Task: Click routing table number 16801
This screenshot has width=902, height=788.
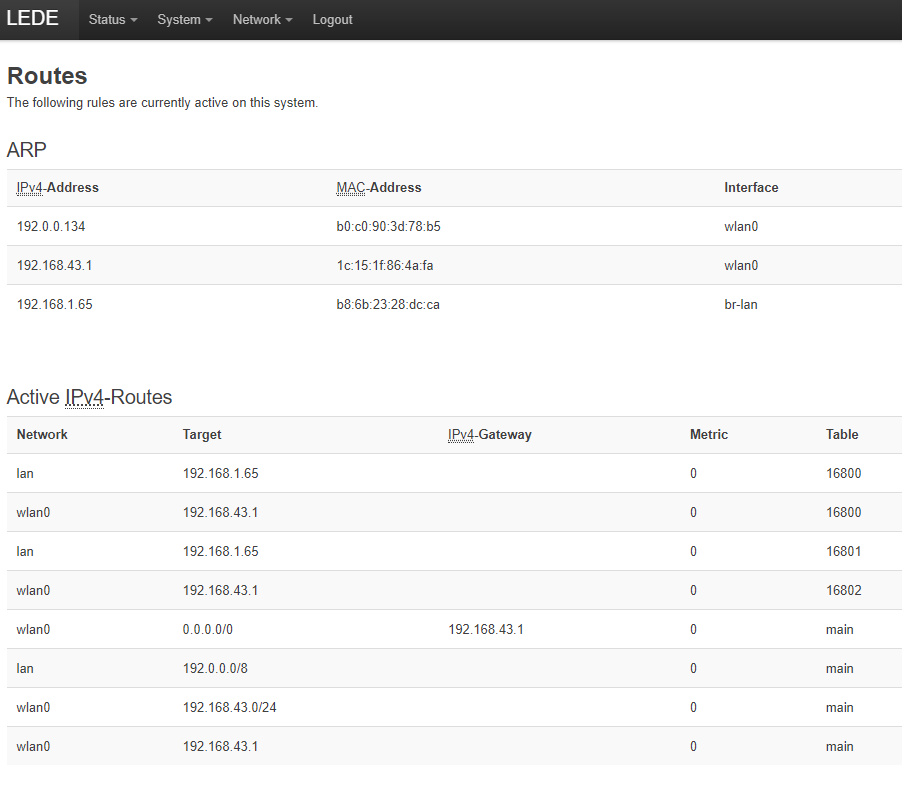Action: (x=843, y=552)
